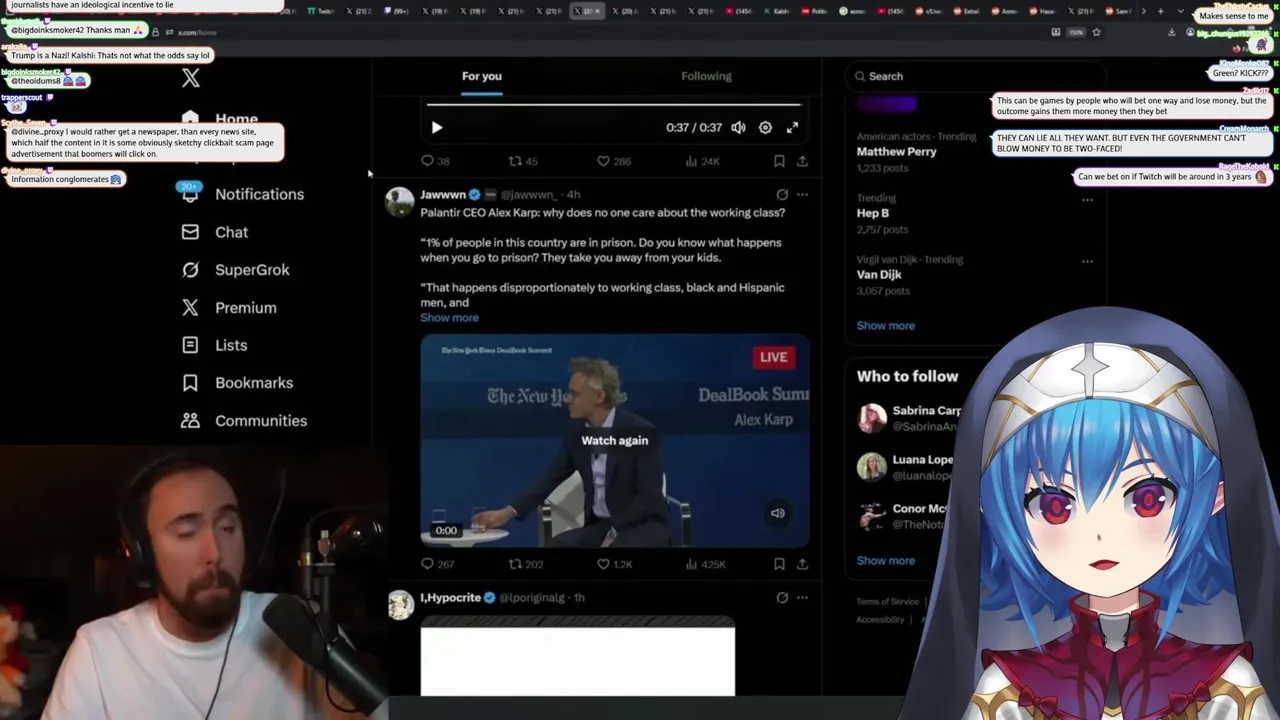The width and height of the screenshot is (1280, 720).
Task: Play the top video again
Action: (436, 128)
